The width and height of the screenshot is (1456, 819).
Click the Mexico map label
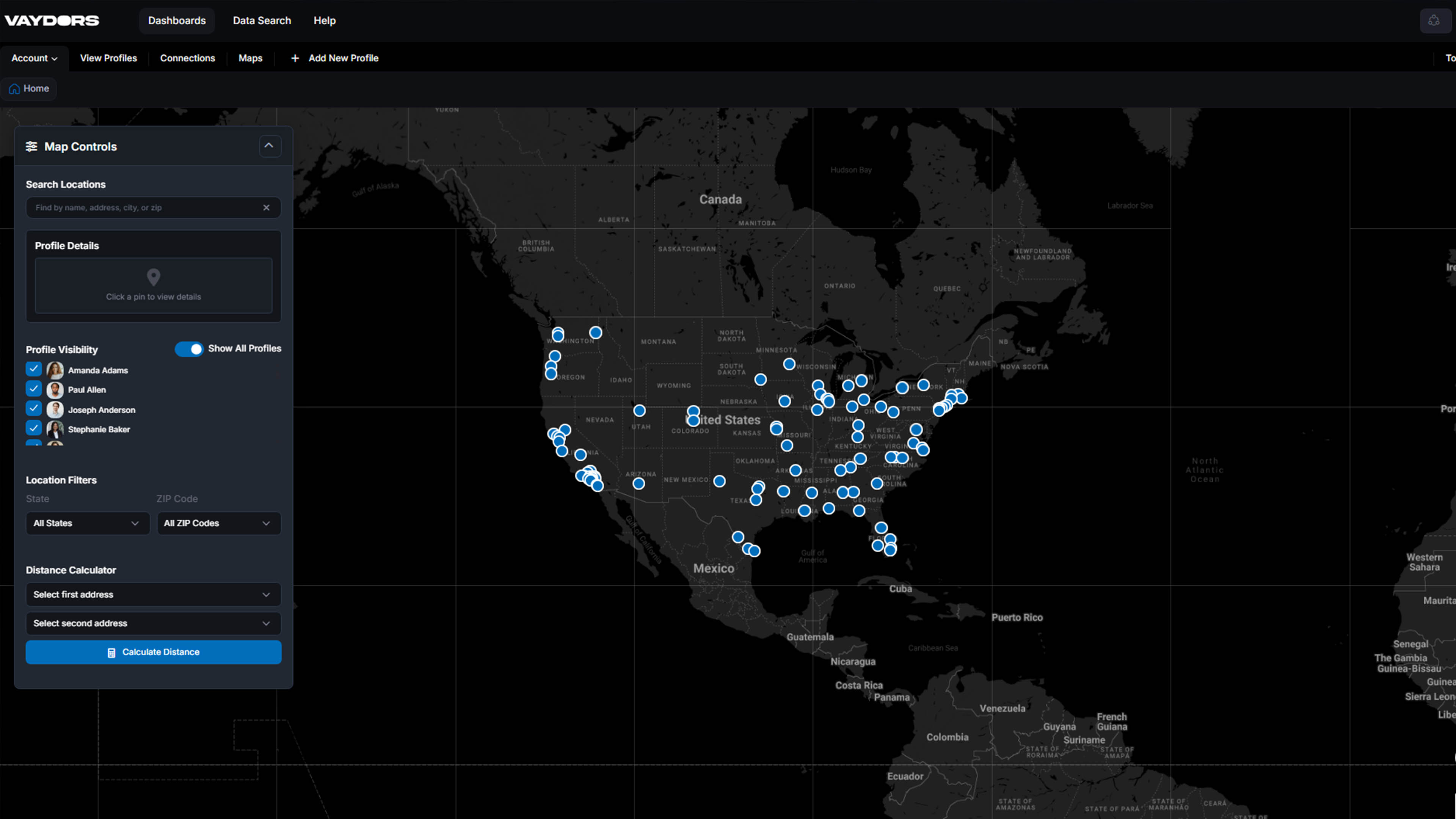coord(713,569)
